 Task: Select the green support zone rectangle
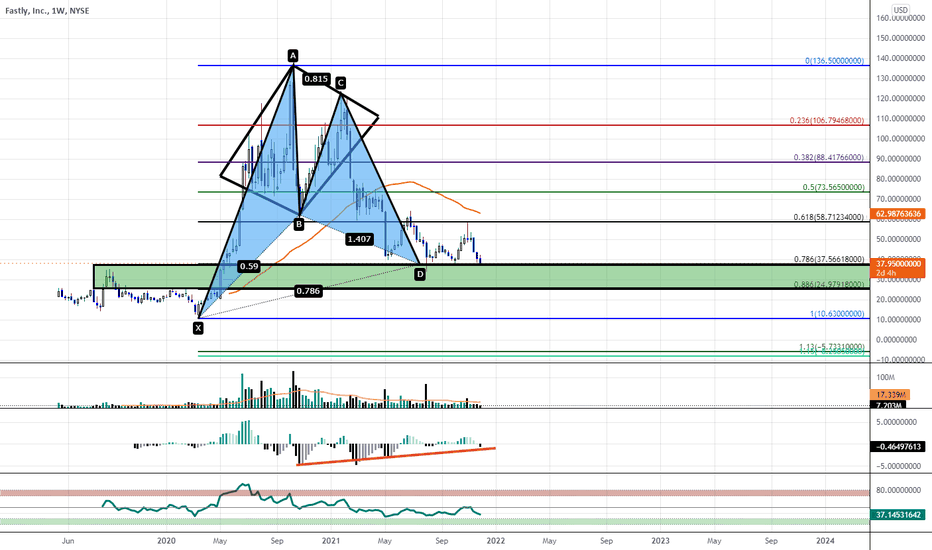(x=481, y=277)
